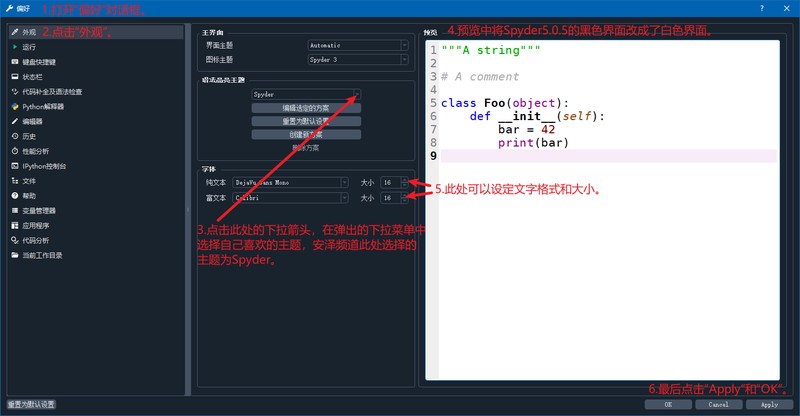Open the 运行 play icon section
Viewport: 800px width, 416px height.
coord(15,47)
